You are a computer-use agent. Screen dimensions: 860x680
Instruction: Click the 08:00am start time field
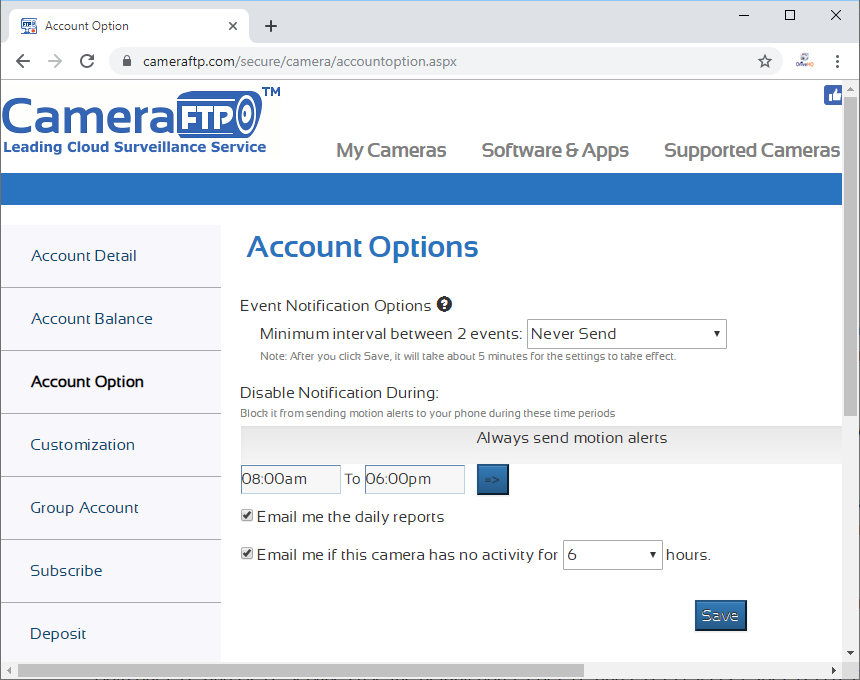click(290, 479)
